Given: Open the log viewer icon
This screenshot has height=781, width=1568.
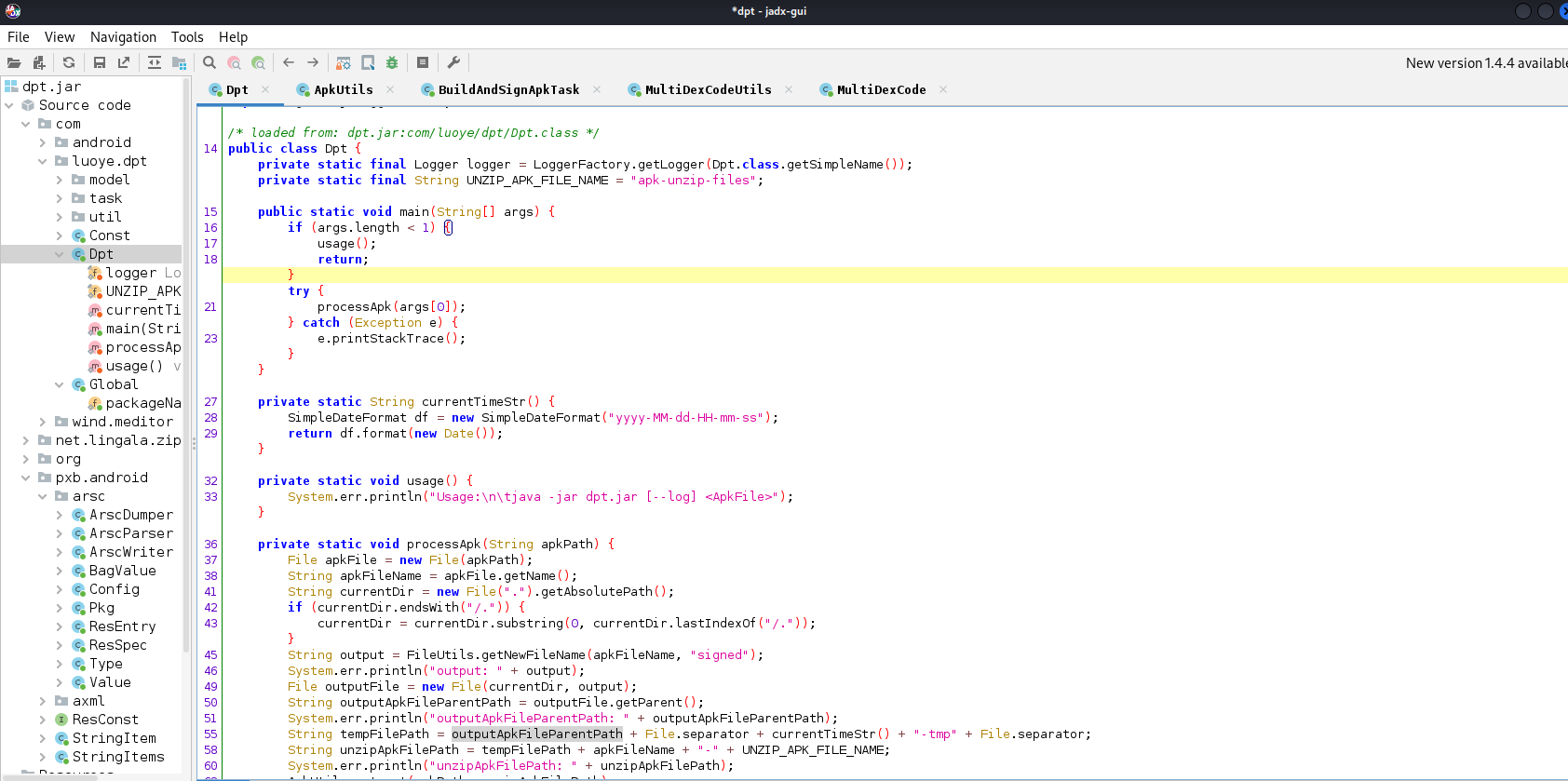Looking at the screenshot, I should (423, 62).
